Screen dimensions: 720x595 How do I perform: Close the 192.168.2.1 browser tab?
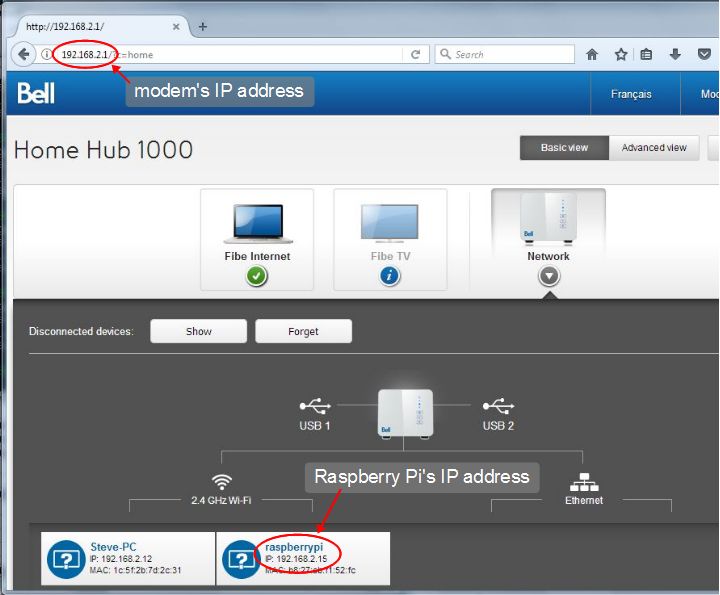tap(176, 27)
